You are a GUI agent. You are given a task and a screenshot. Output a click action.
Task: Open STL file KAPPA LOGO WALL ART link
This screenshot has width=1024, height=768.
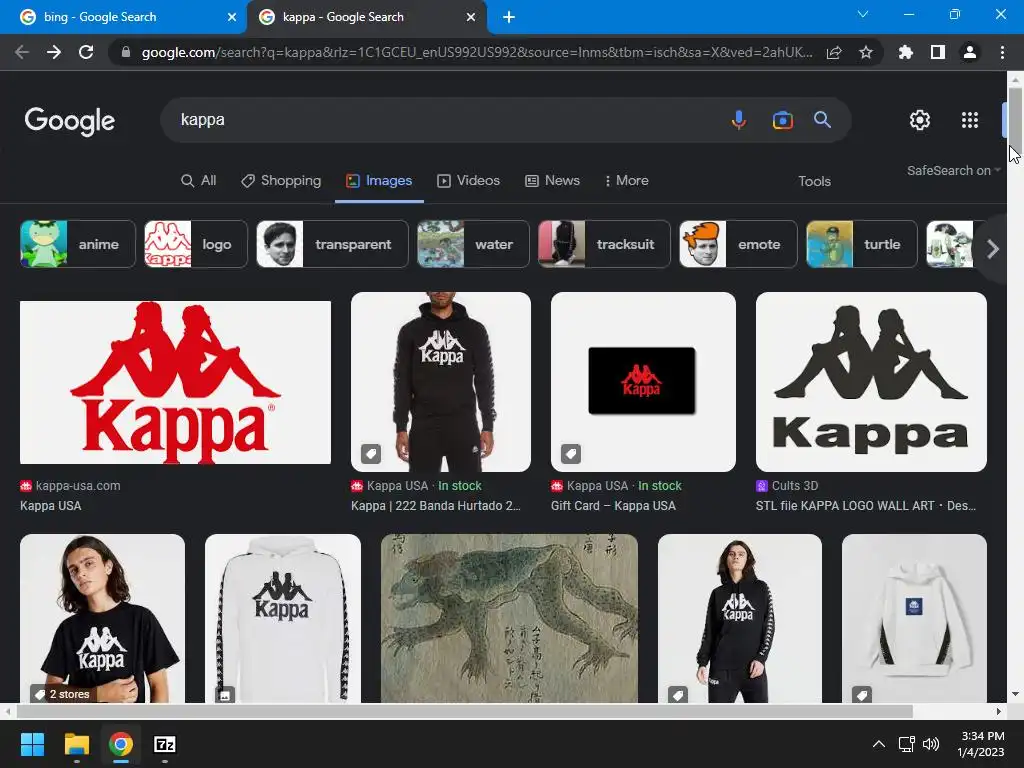coord(865,505)
